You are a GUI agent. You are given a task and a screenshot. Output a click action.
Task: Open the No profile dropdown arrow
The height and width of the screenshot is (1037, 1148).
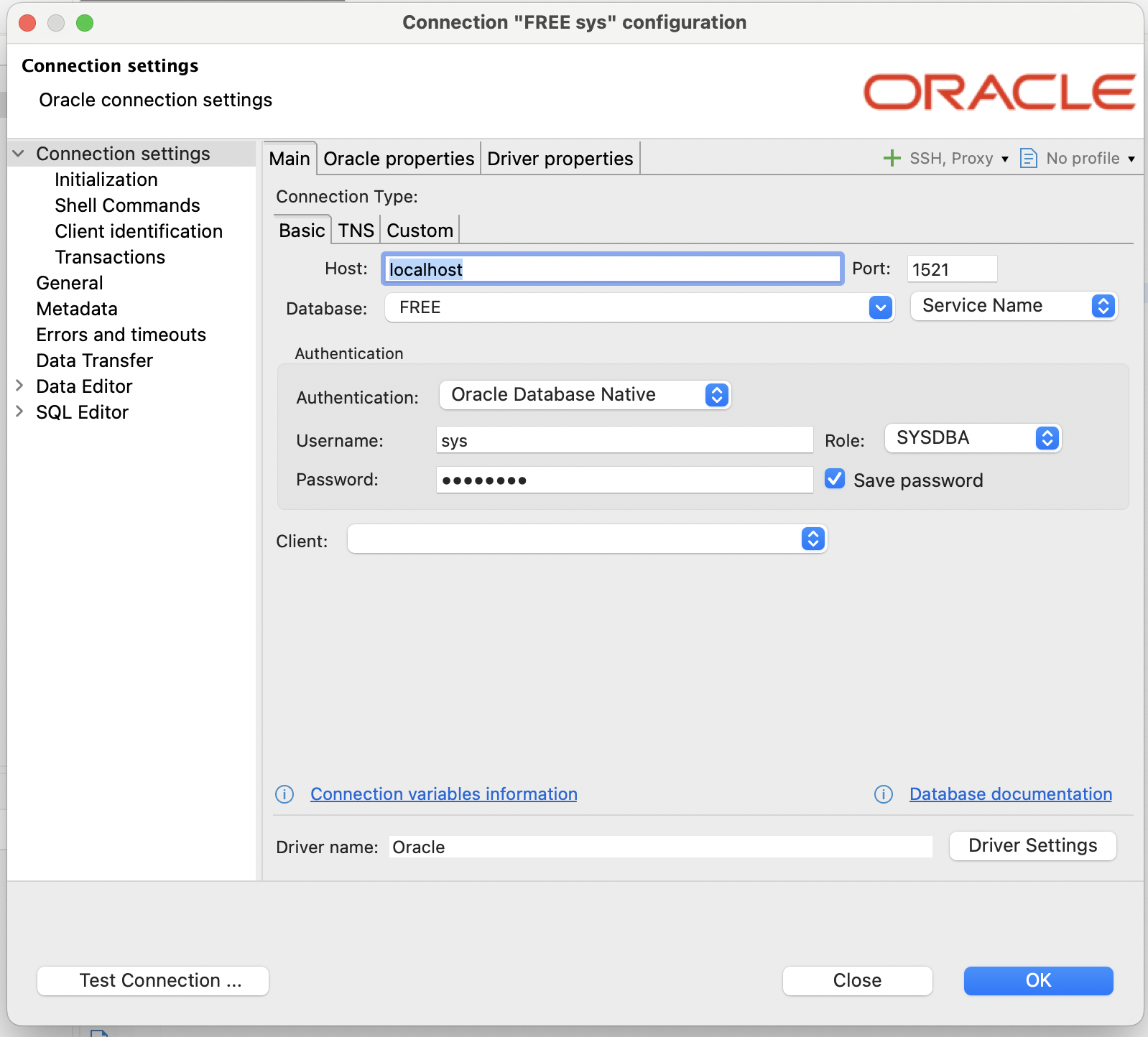pos(1131,159)
